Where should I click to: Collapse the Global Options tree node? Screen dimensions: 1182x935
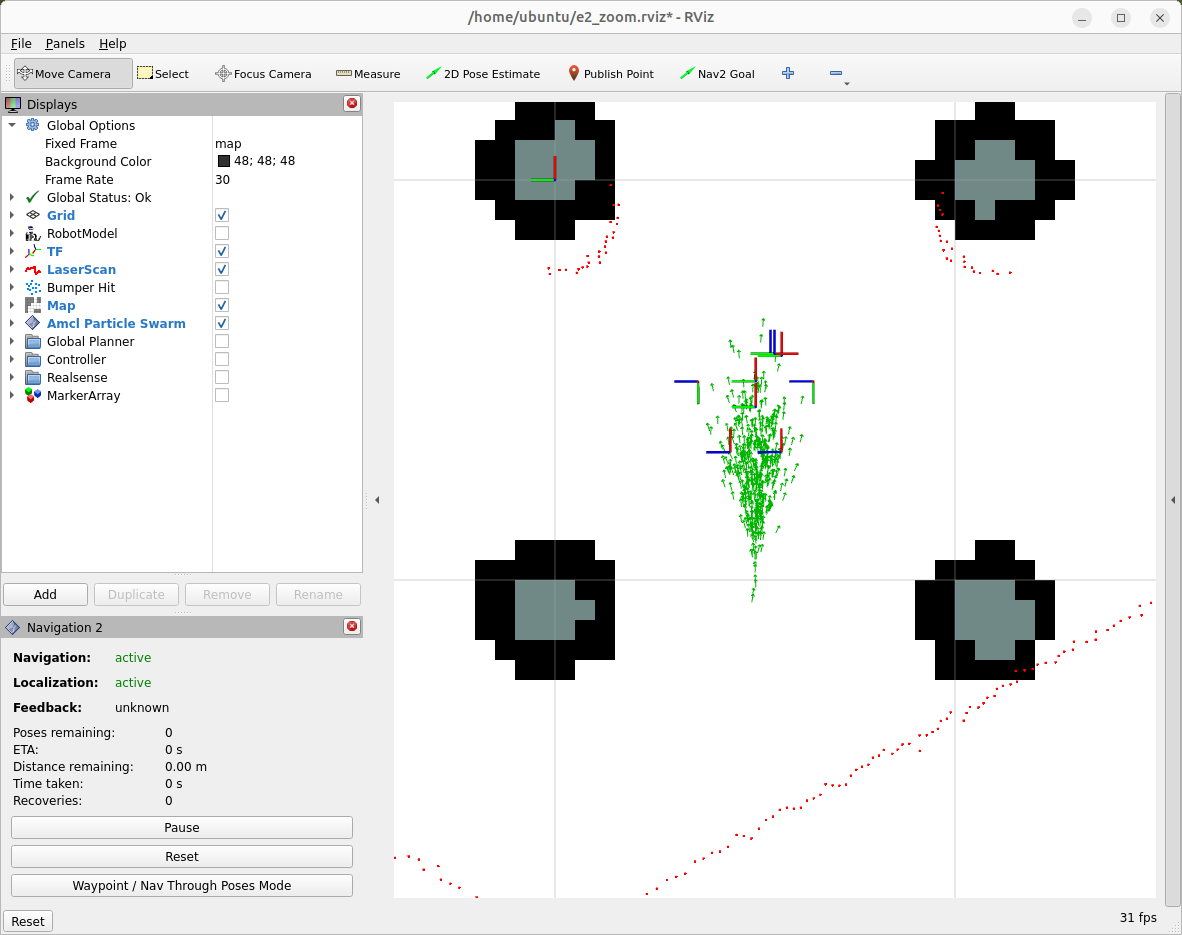point(12,125)
